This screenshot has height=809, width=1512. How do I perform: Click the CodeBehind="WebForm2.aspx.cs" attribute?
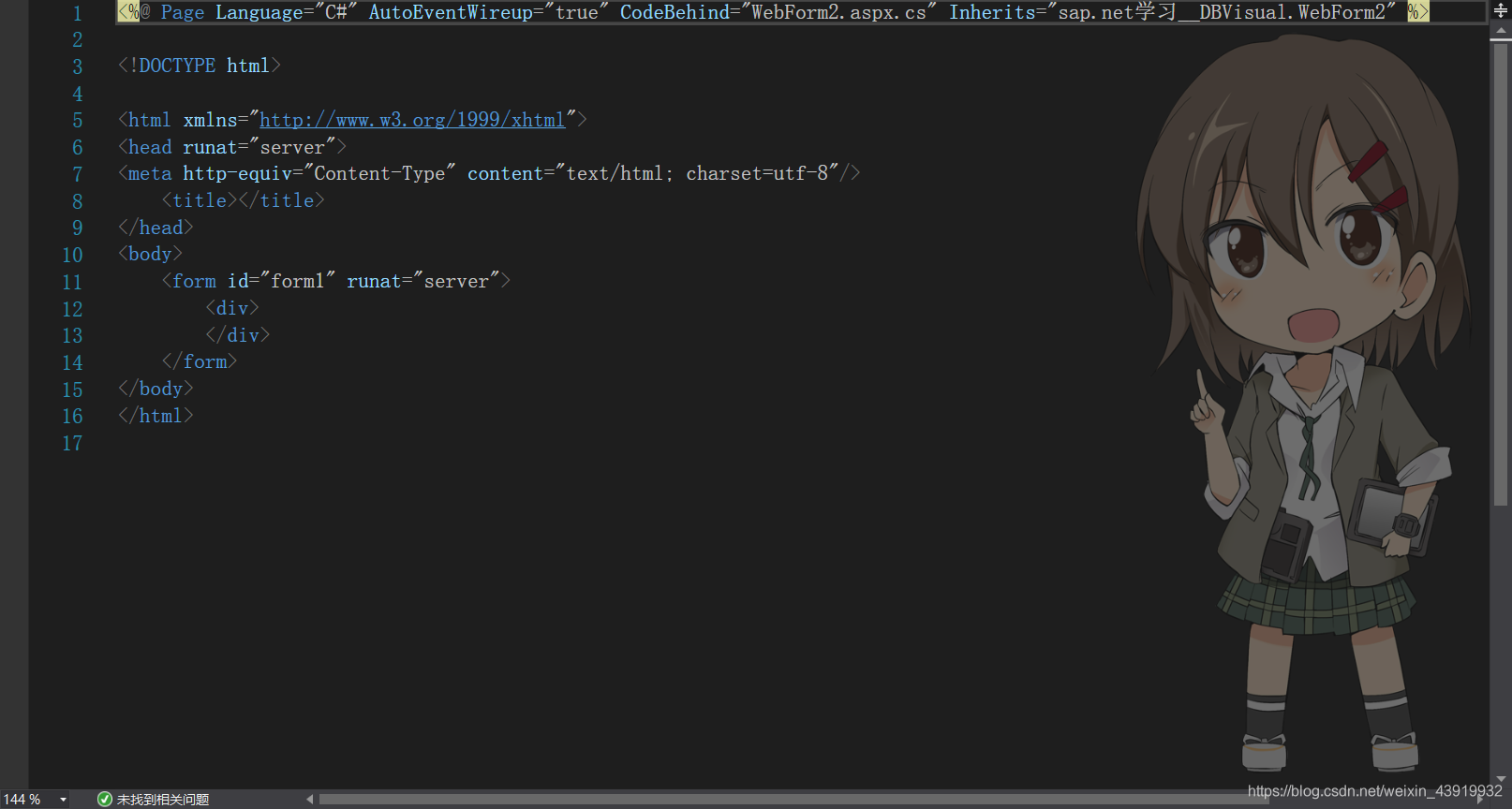coord(778,12)
